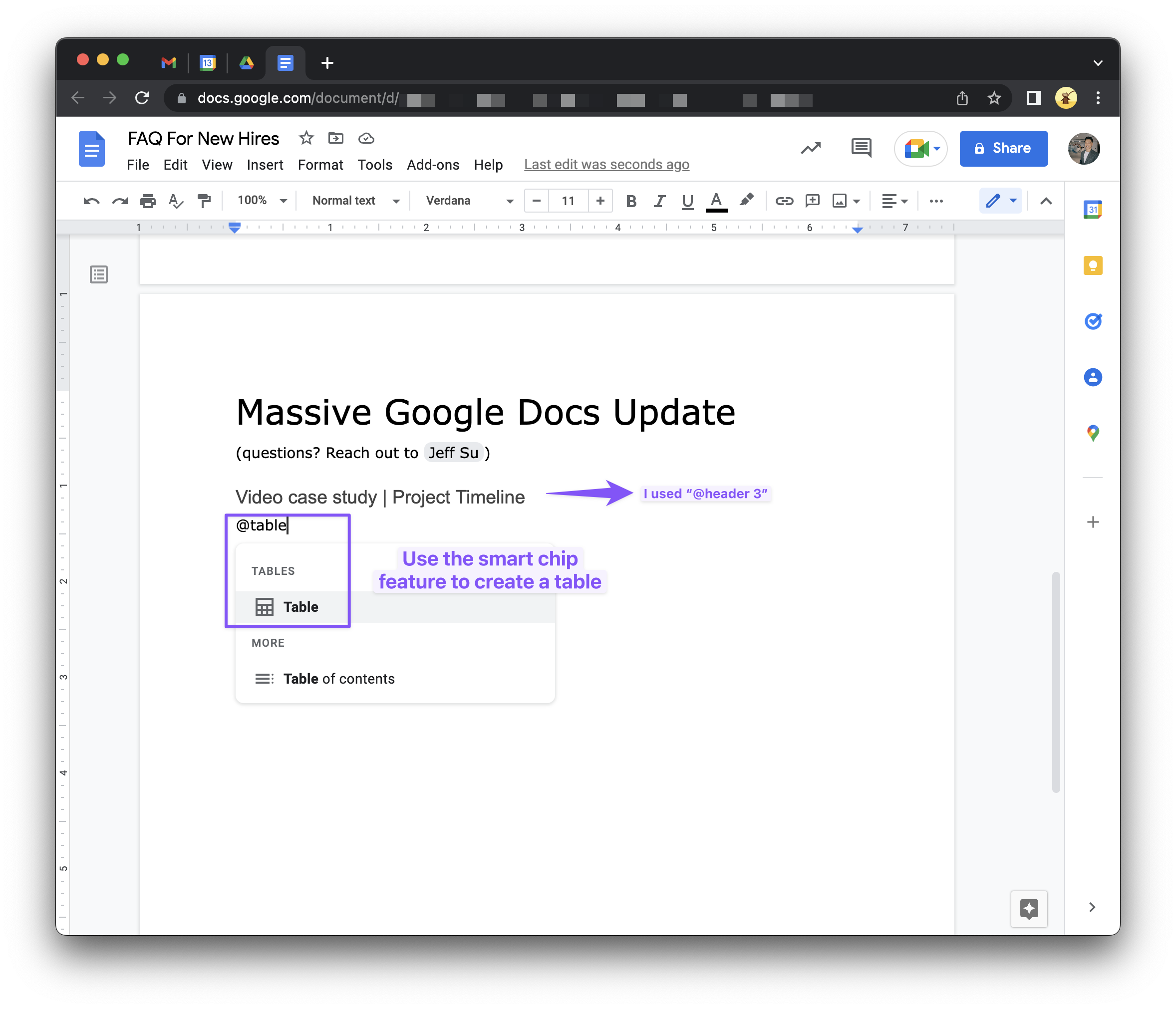Run spelling and grammar check
The height and width of the screenshot is (1009, 1176).
[x=176, y=201]
